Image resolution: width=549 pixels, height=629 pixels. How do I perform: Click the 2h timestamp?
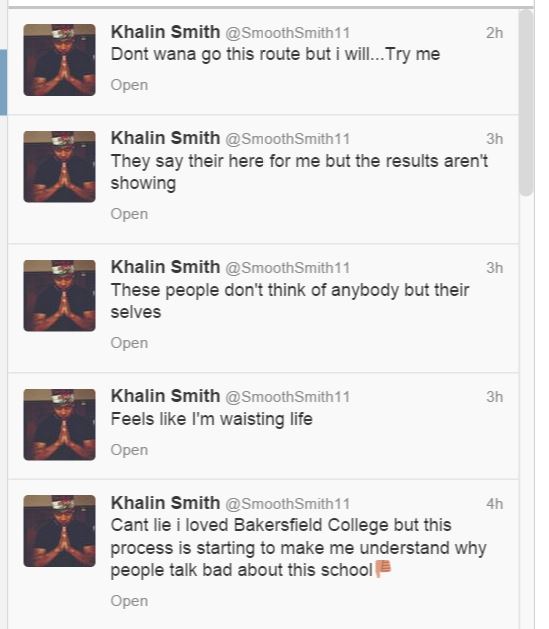pyautogui.click(x=494, y=33)
